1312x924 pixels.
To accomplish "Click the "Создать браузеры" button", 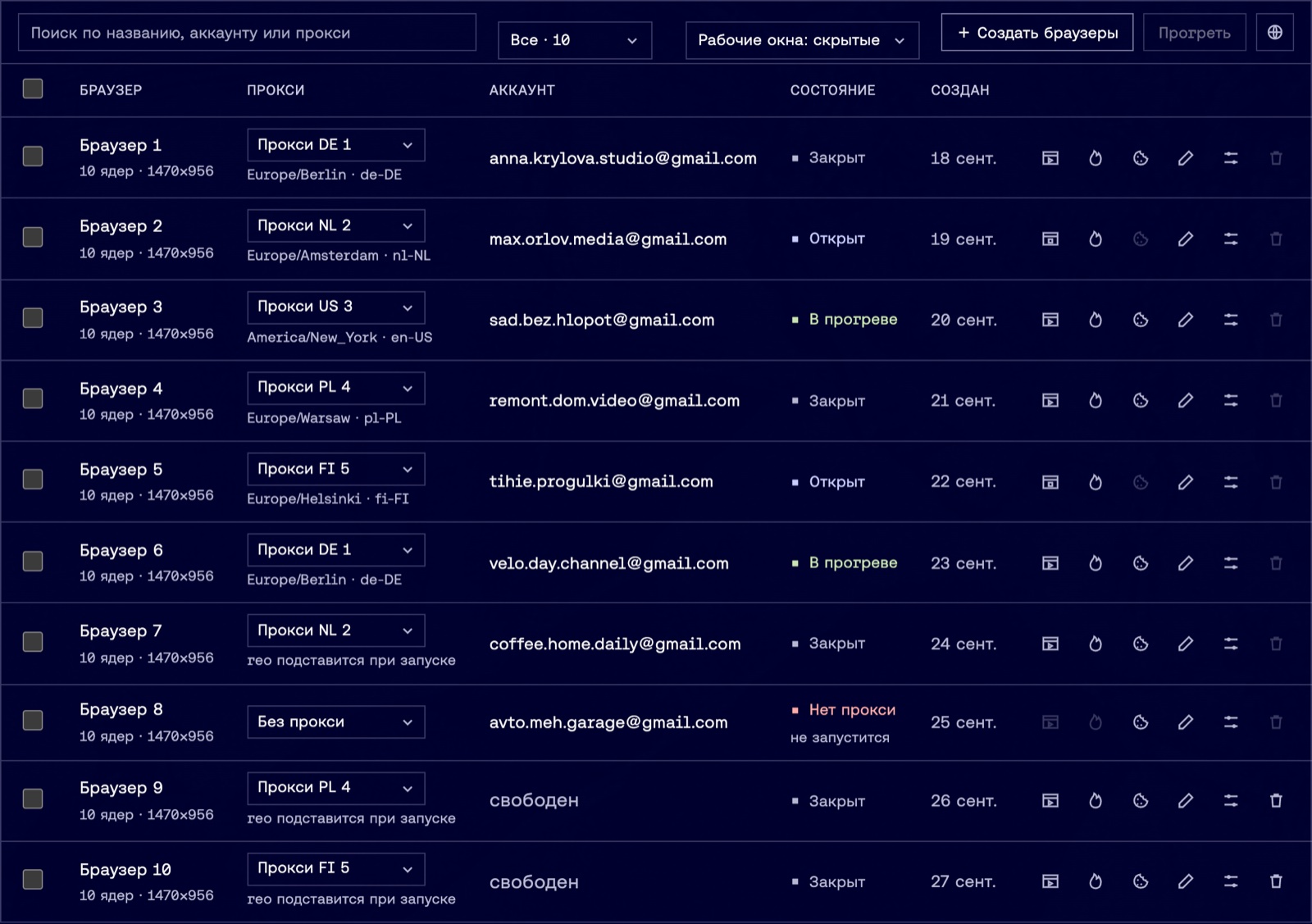I will coord(1037,32).
